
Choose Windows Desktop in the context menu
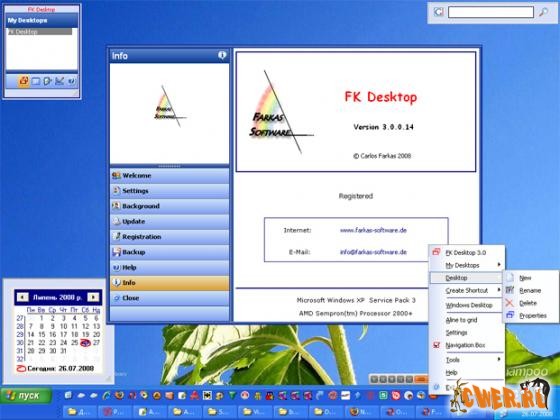tap(466, 305)
